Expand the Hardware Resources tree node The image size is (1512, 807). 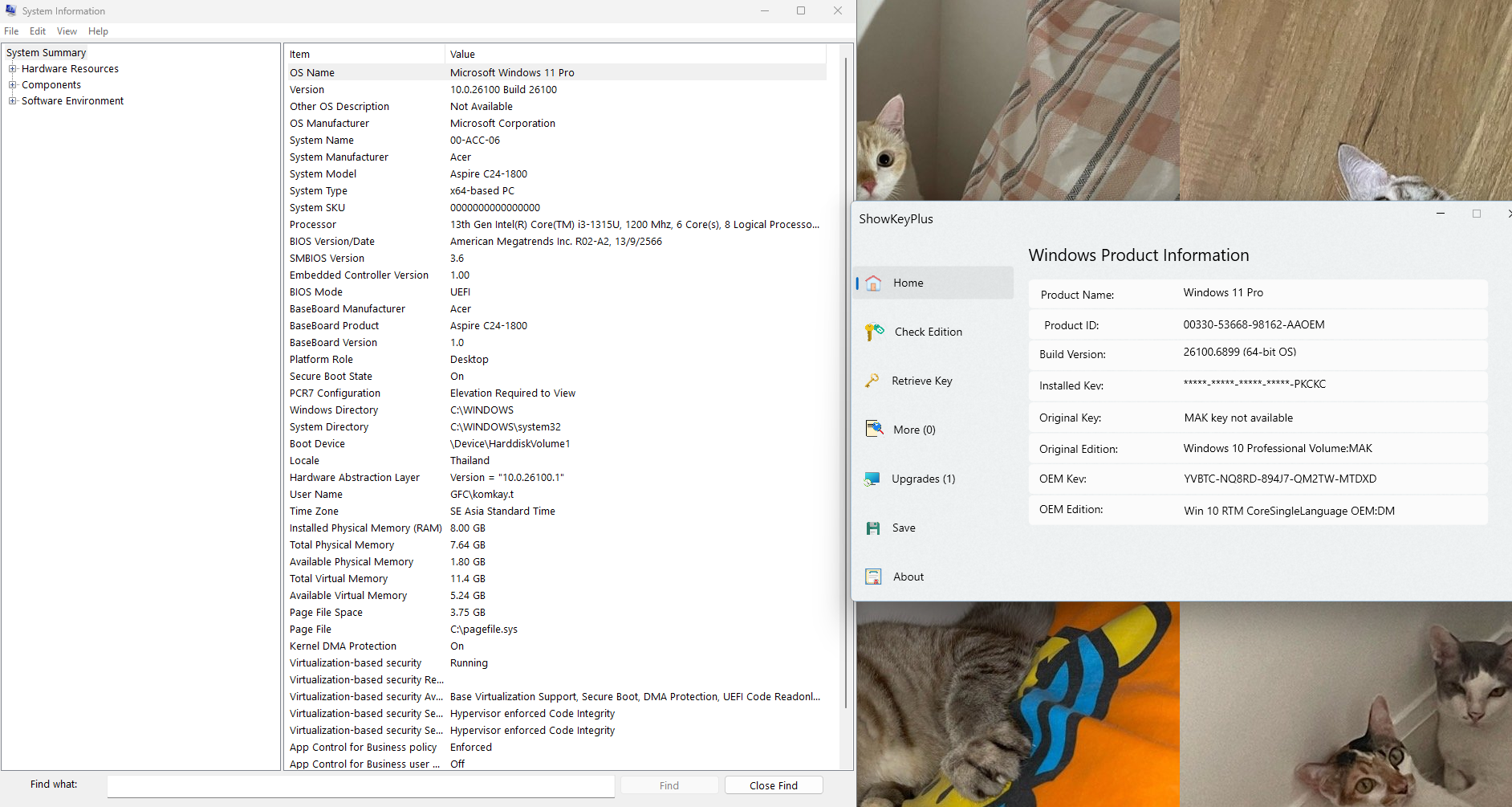[x=13, y=69]
